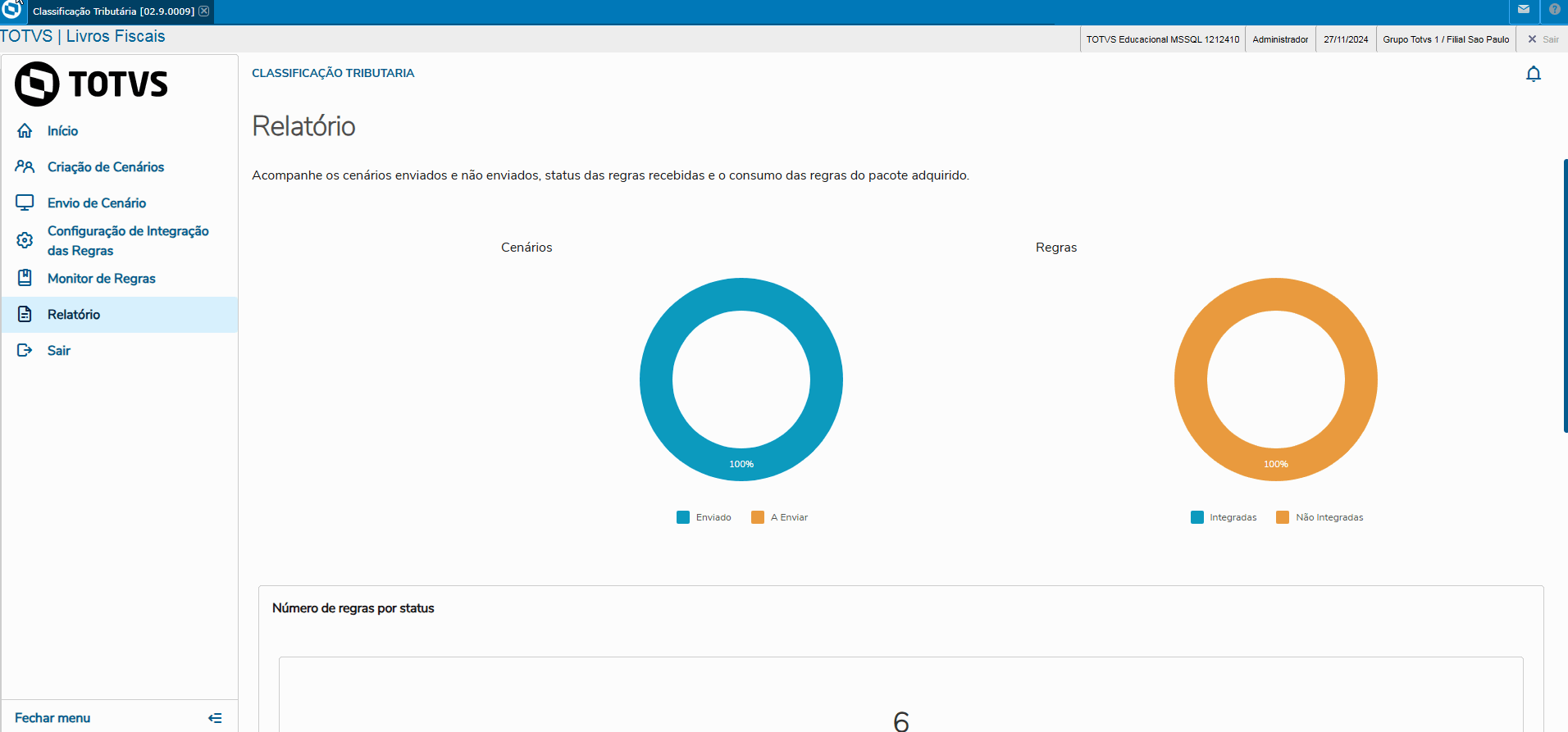Viewport: 1568px width, 732px height.
Task: Click the TOTVS app icon in title bar
Action: coord(11,10)
